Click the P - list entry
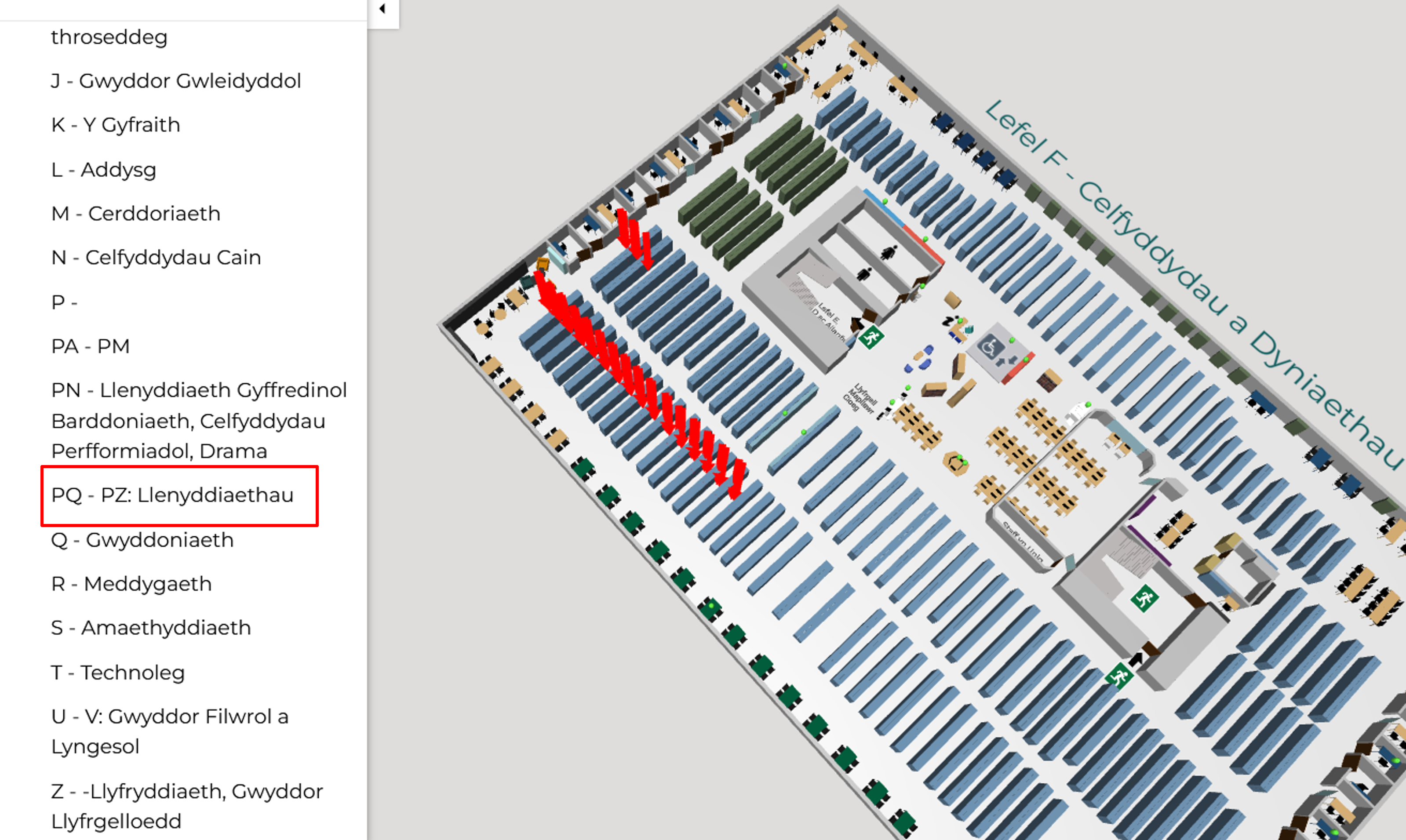This screenshot has height=840, width=1406. (x=64, y=302)
